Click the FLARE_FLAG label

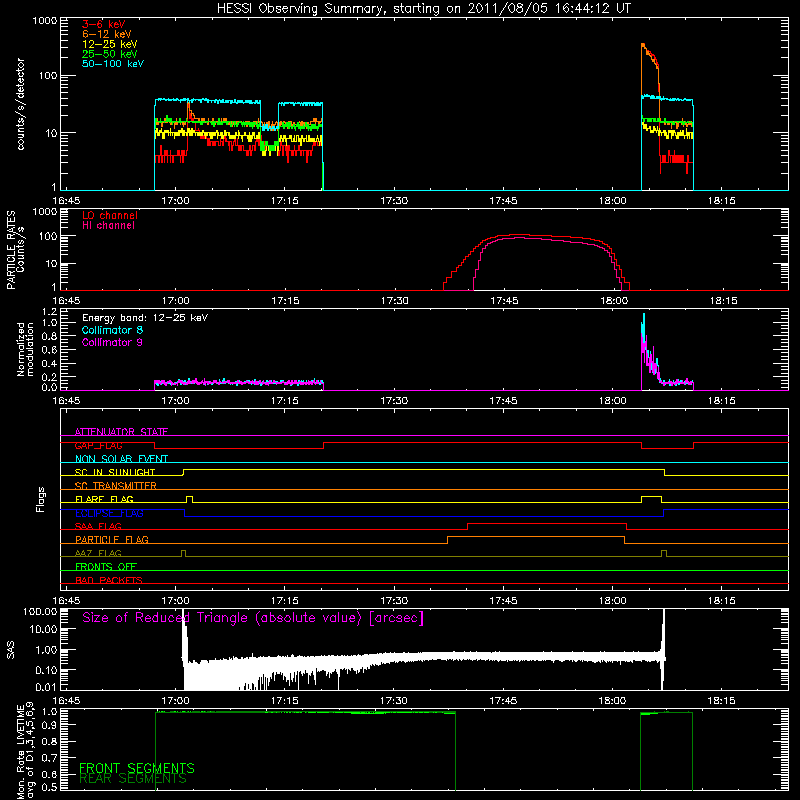104,499
